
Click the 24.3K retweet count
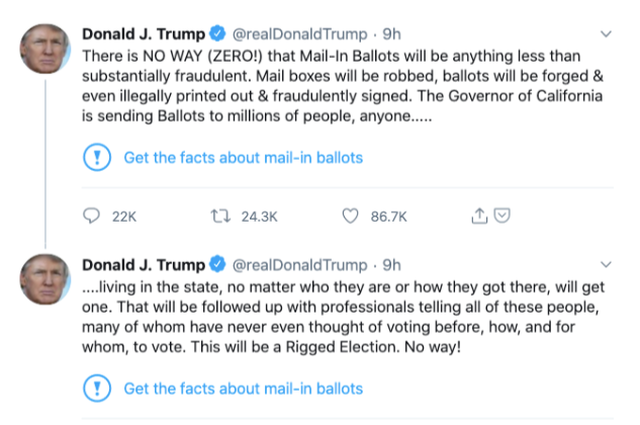(x=260, y=215)
